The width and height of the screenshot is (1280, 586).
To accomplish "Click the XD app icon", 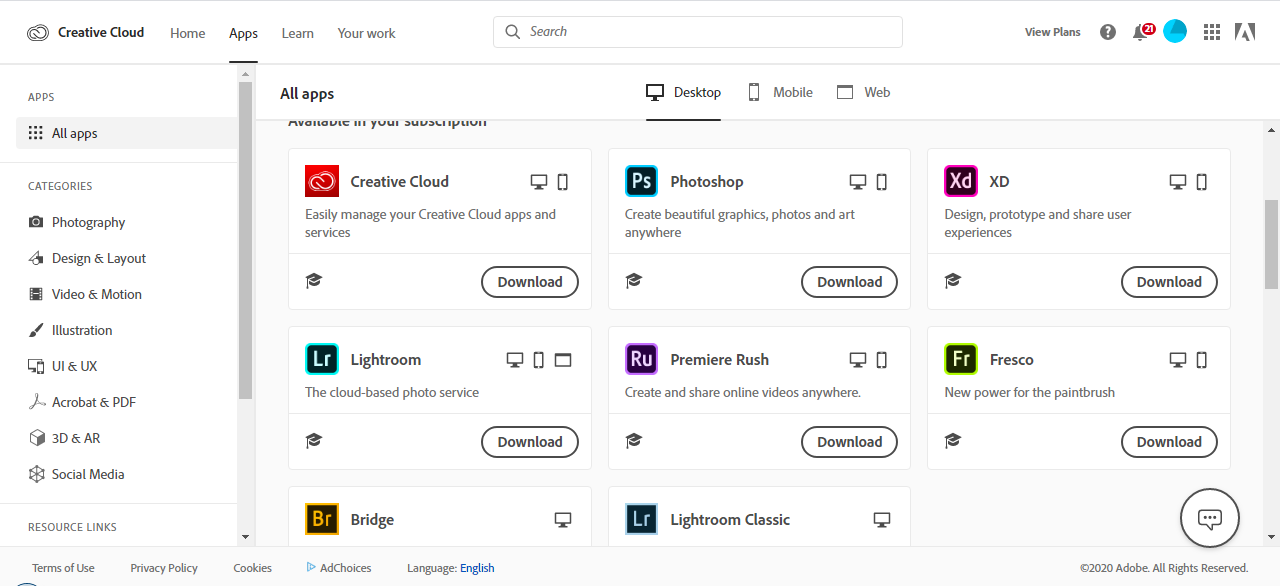I will 961,181.
